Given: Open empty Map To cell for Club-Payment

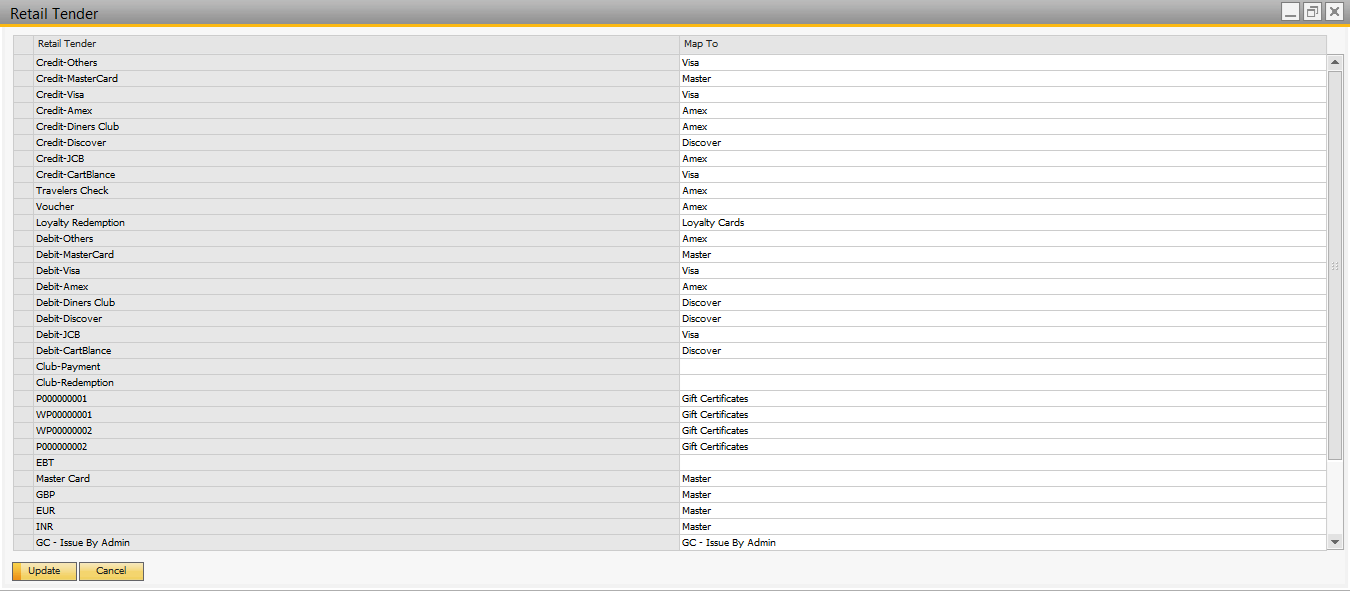Looking at the screenshot, I should [1003, 367].
